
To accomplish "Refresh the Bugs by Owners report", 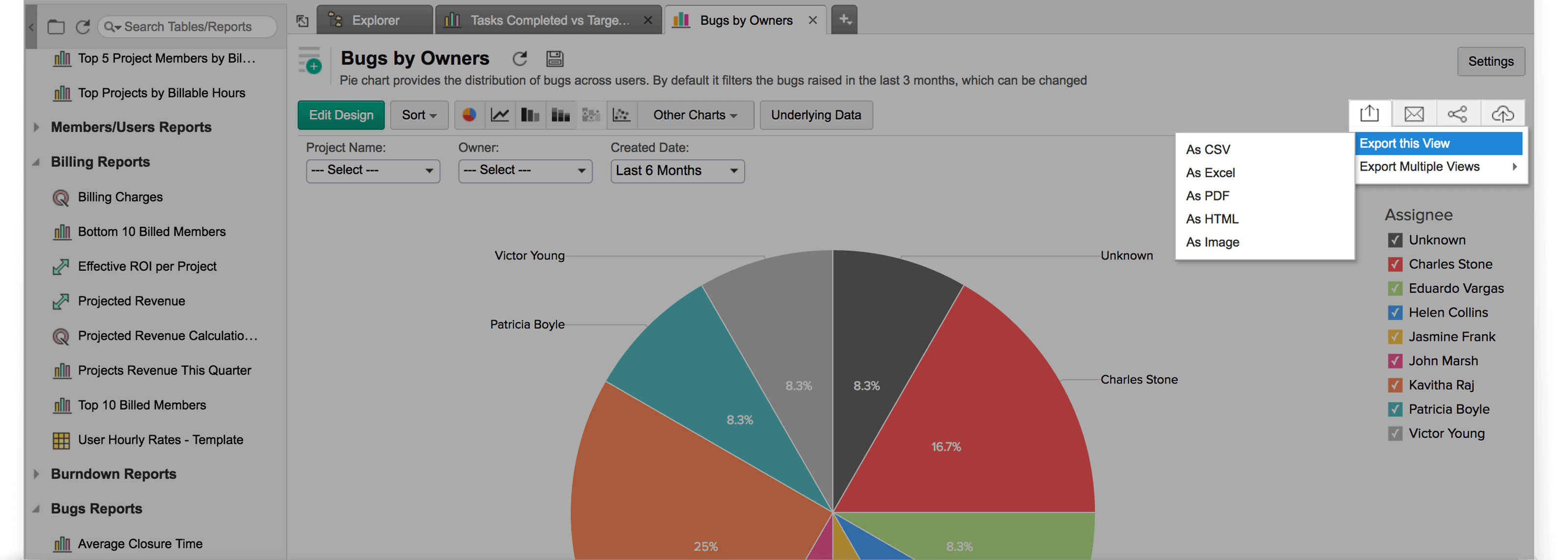I will 520,58.
